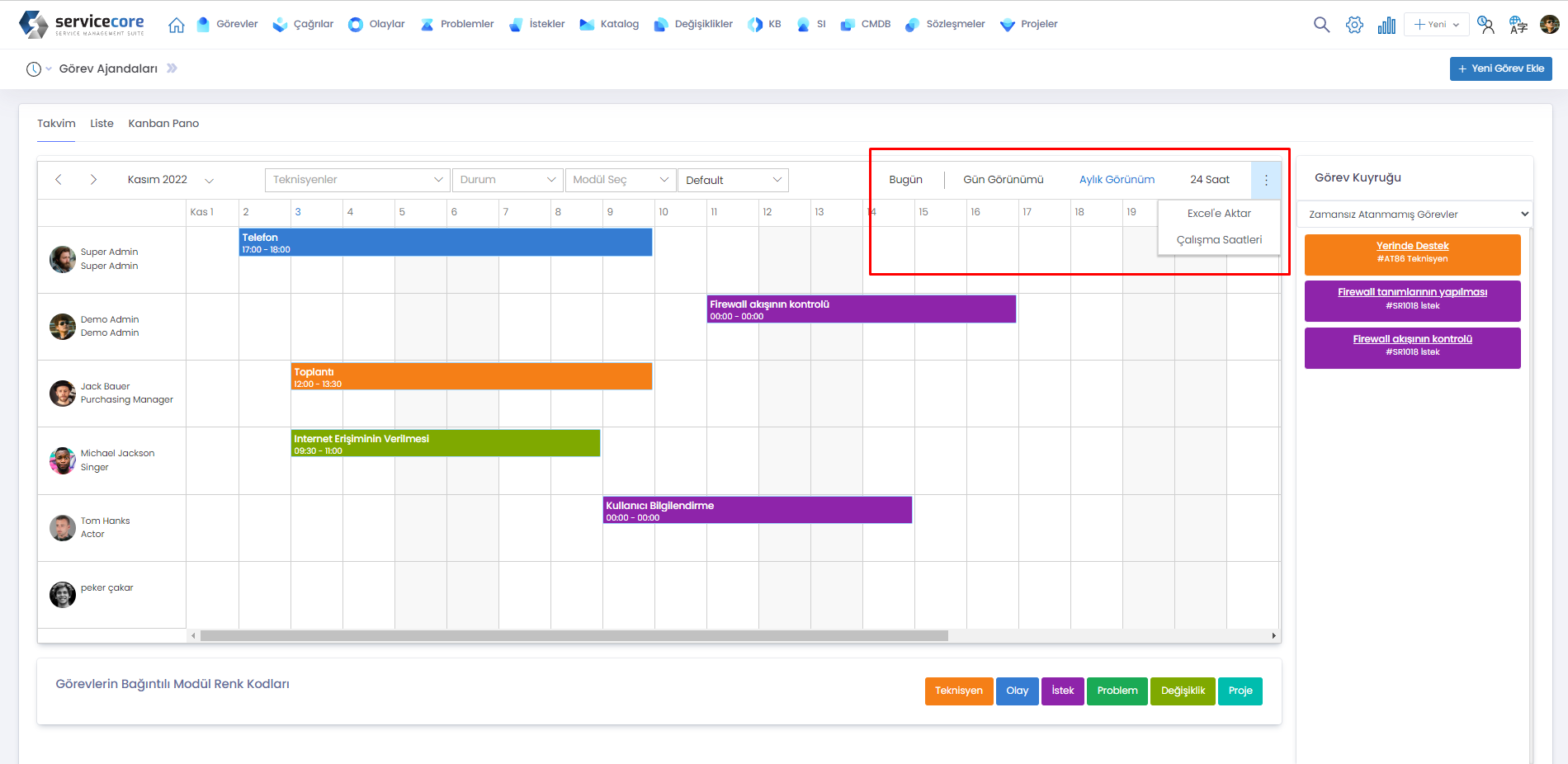The width and height of the screenshot is (1568, 764).
Task: Open the user profile avatar
Action: point(1550,25)
